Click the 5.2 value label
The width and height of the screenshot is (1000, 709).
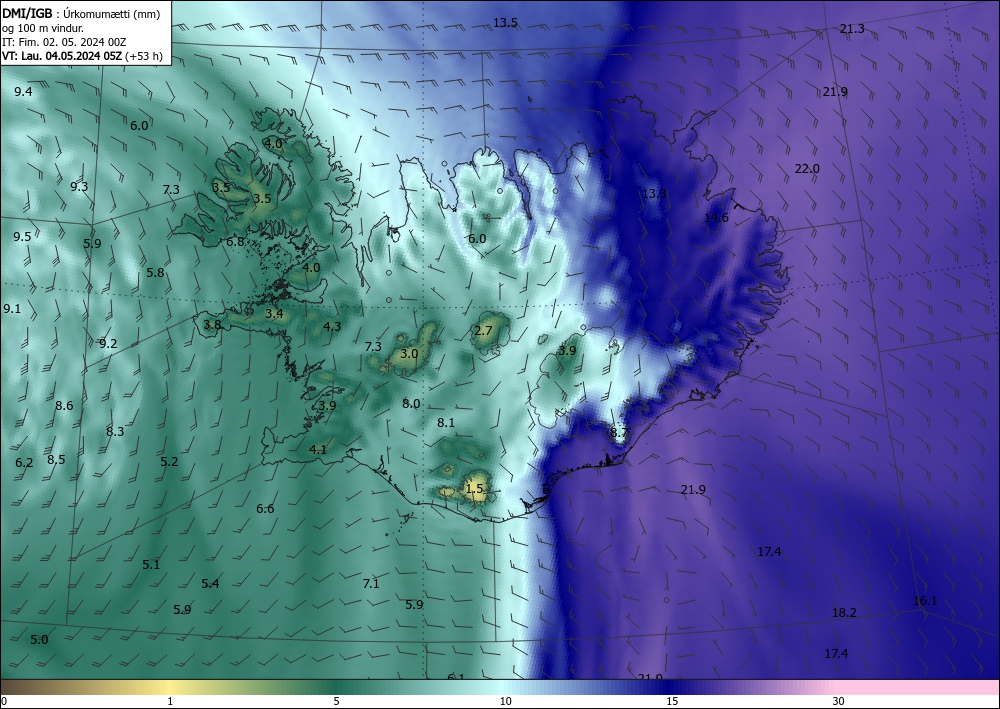[x=170, y=462]
